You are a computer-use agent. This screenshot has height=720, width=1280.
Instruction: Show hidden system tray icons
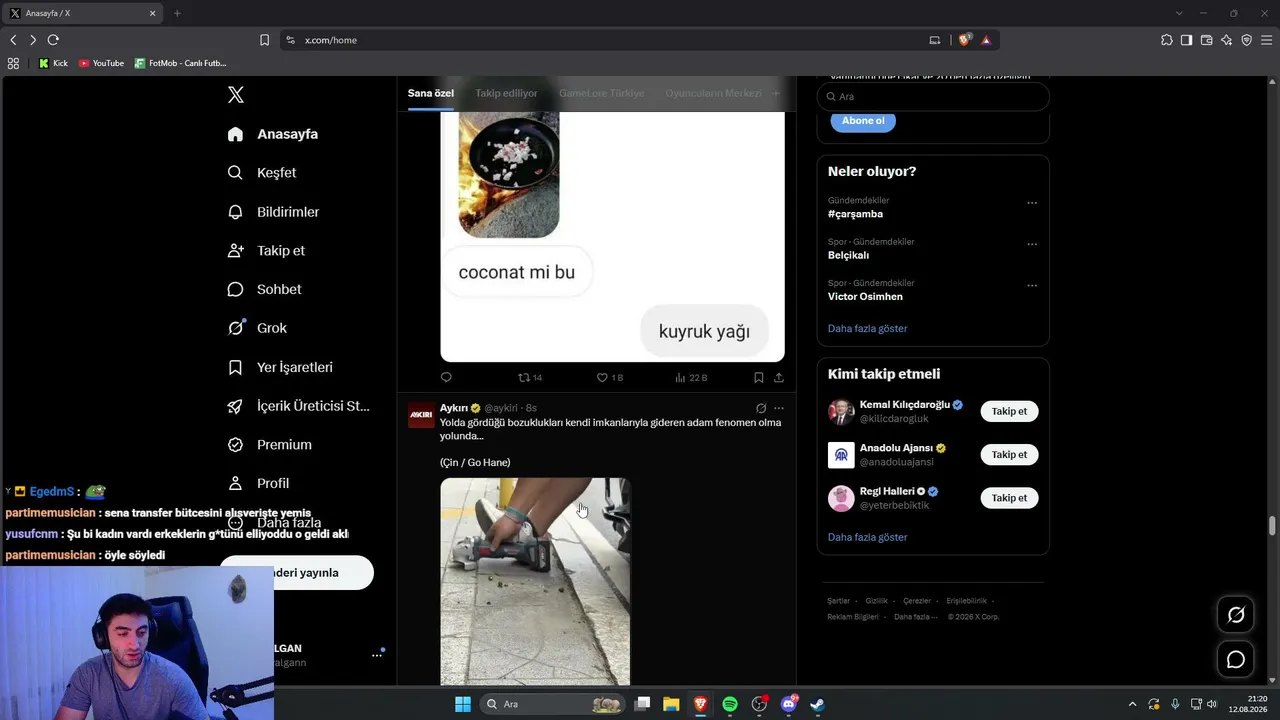pyautogui.click(x=1132, y=704)
